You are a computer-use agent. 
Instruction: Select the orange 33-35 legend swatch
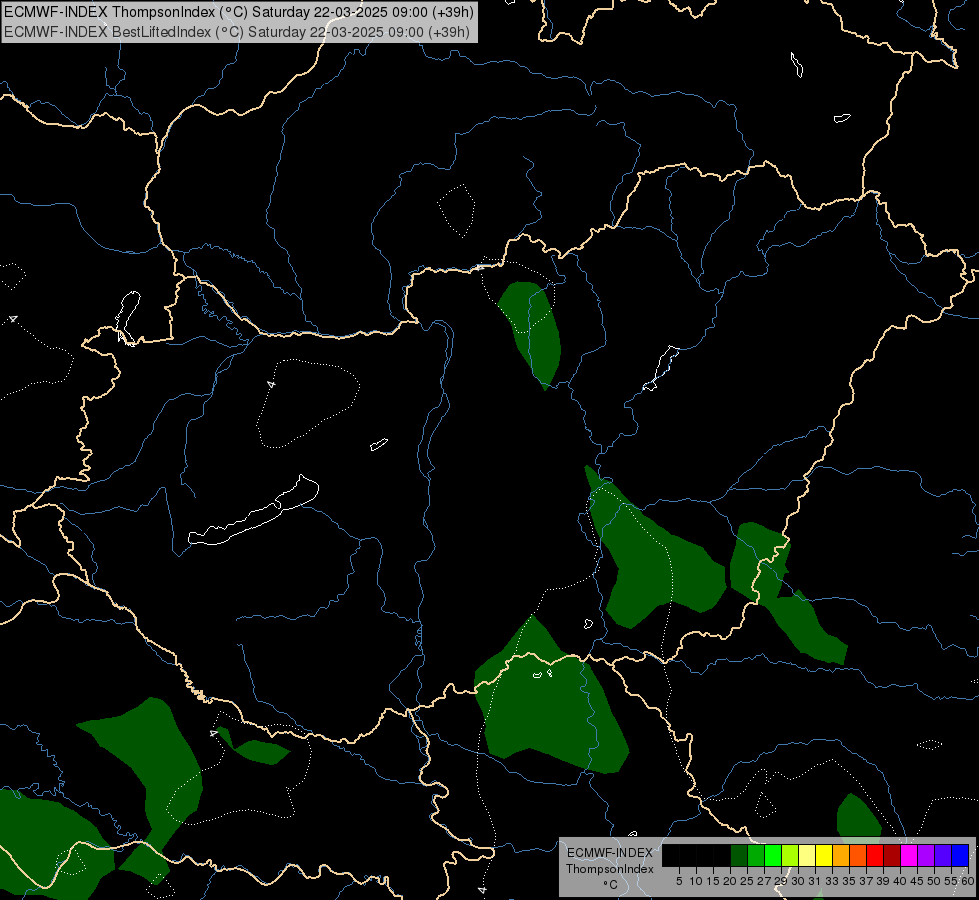pos(841,855)
